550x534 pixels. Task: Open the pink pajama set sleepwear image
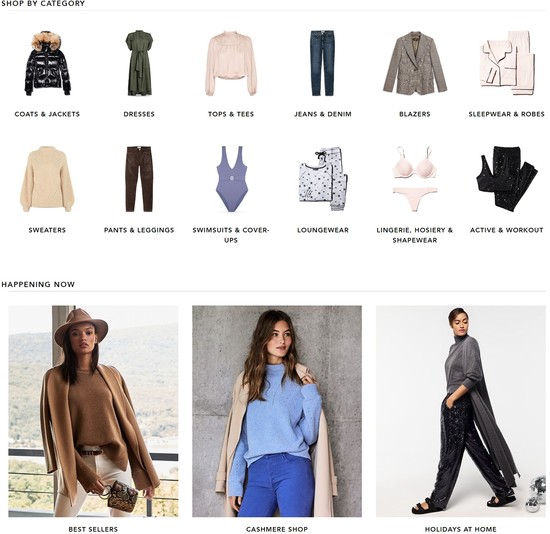507,63
